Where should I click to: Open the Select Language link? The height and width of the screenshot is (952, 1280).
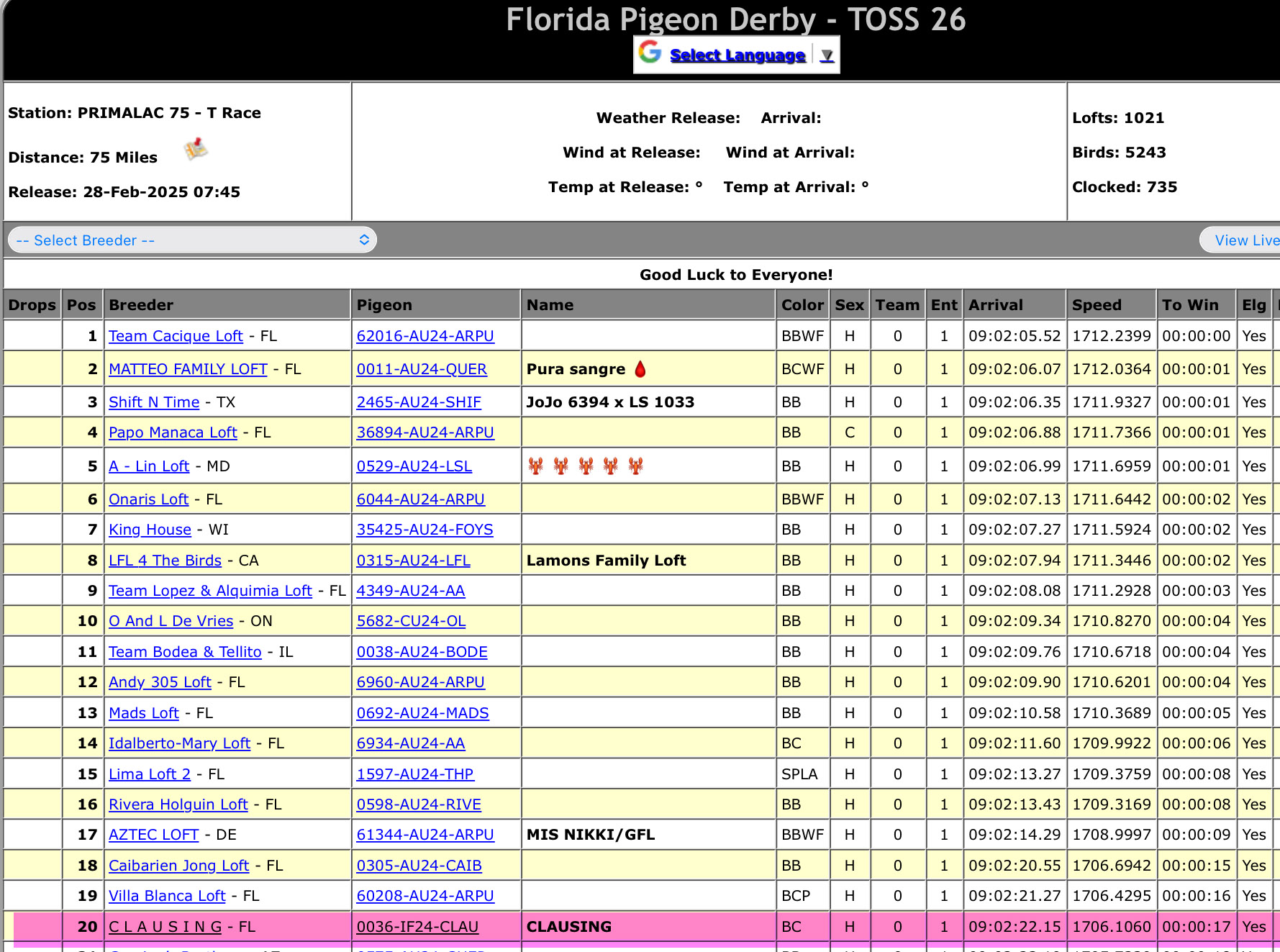click(x=737, y=55)
